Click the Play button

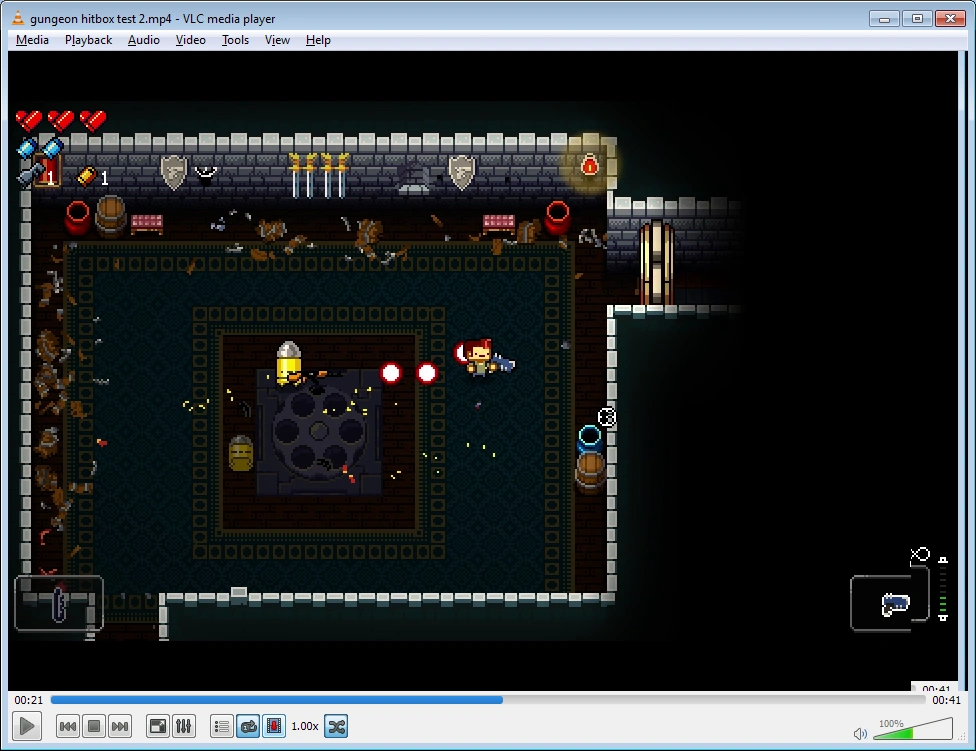[27, 726]
